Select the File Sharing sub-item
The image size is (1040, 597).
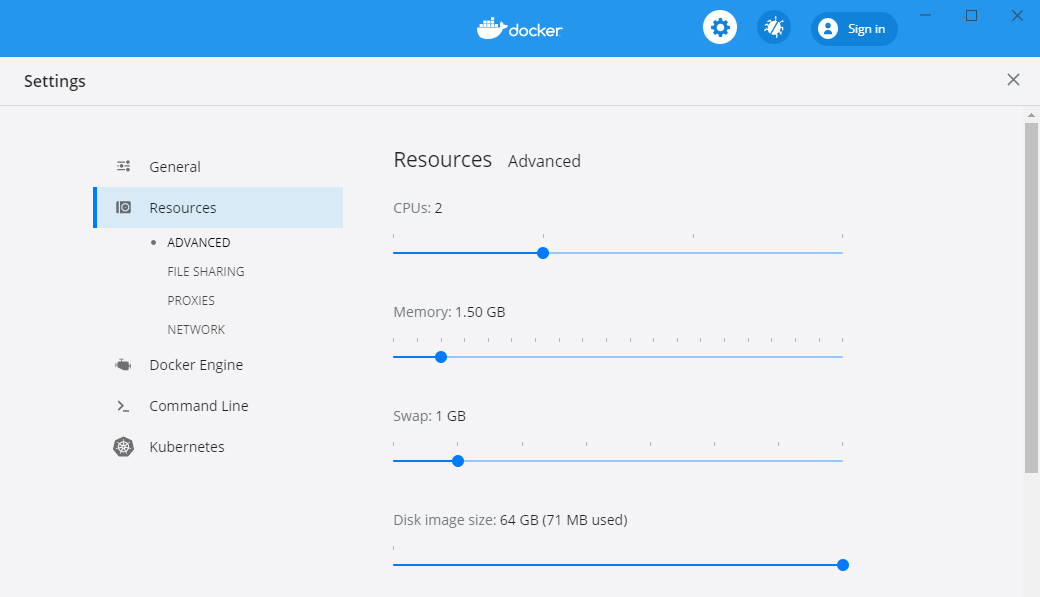tap(206, 271)
